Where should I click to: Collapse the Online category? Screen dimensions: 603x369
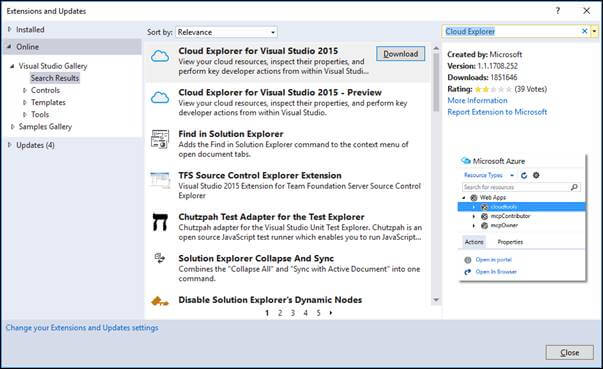[9, 47]
